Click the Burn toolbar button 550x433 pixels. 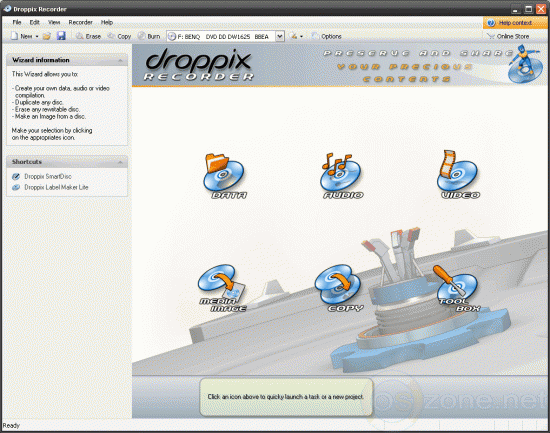pos(149,36)
